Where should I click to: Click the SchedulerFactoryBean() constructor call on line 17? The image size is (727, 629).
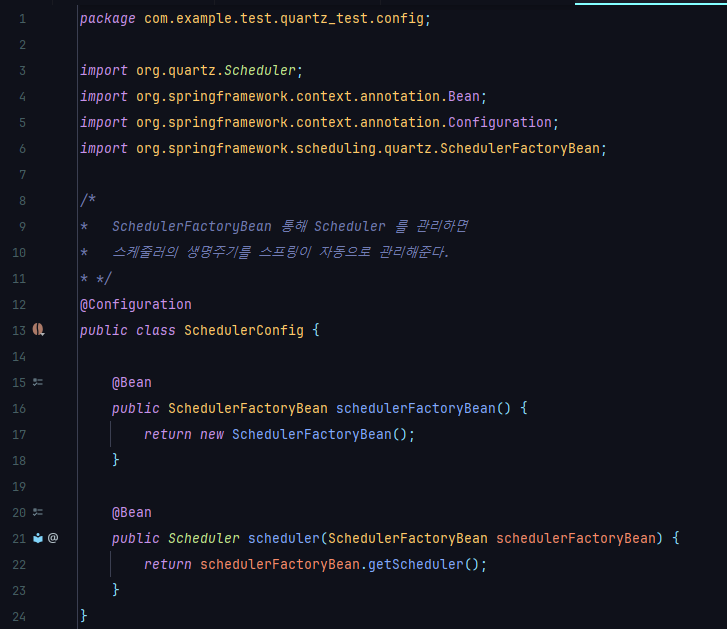pyautogui.click(x=319, y=434)
